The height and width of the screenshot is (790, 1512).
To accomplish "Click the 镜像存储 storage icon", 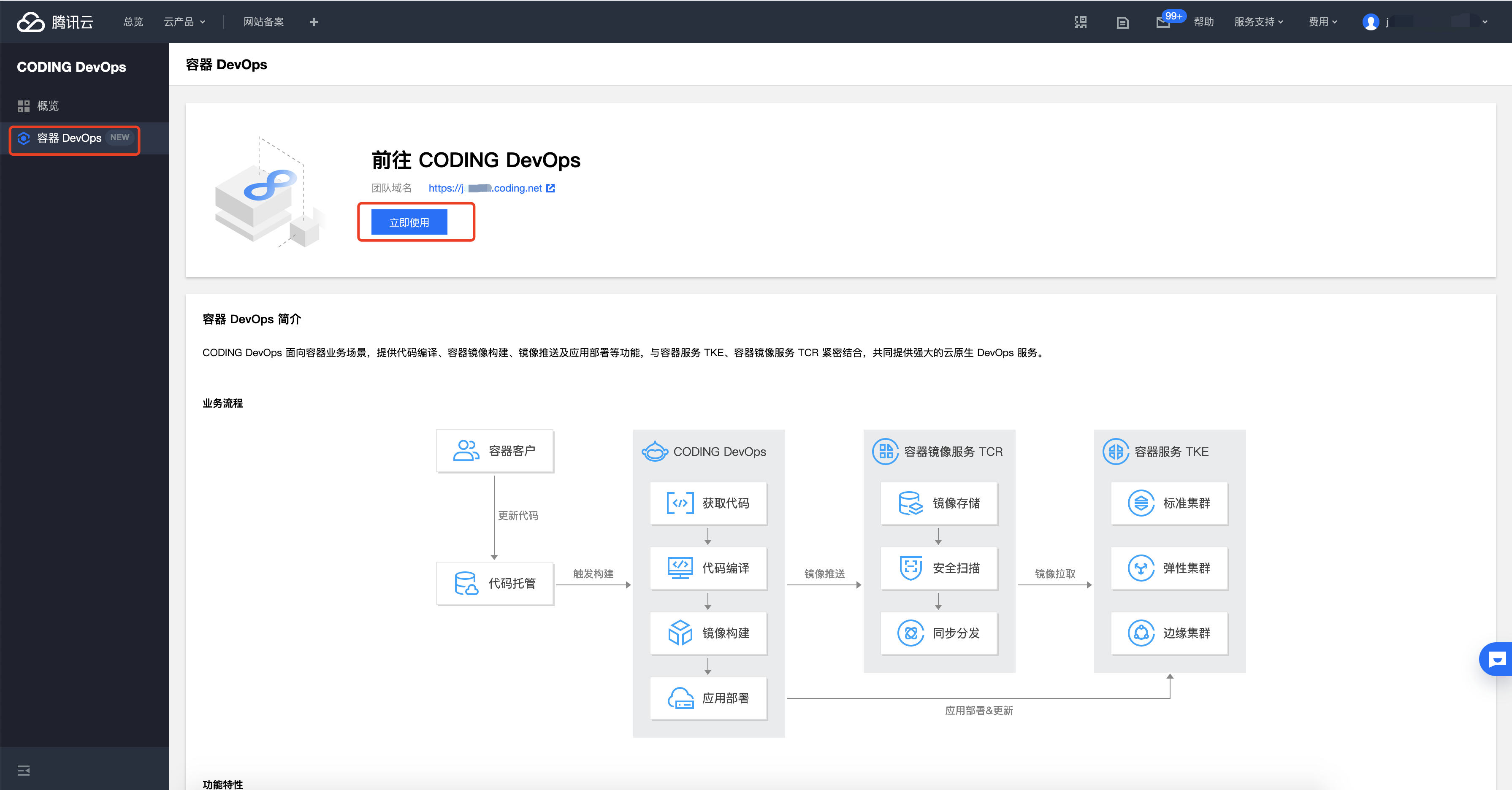I will tap(910, 503).
